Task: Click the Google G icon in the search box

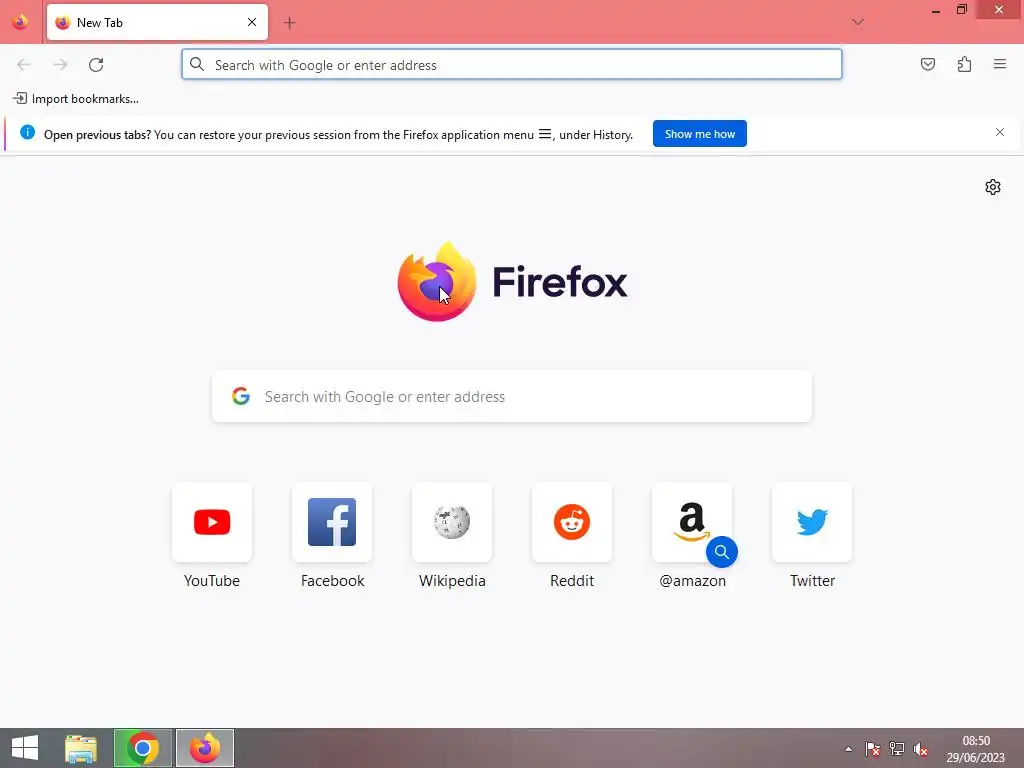Action: click(x=241, y=396)
